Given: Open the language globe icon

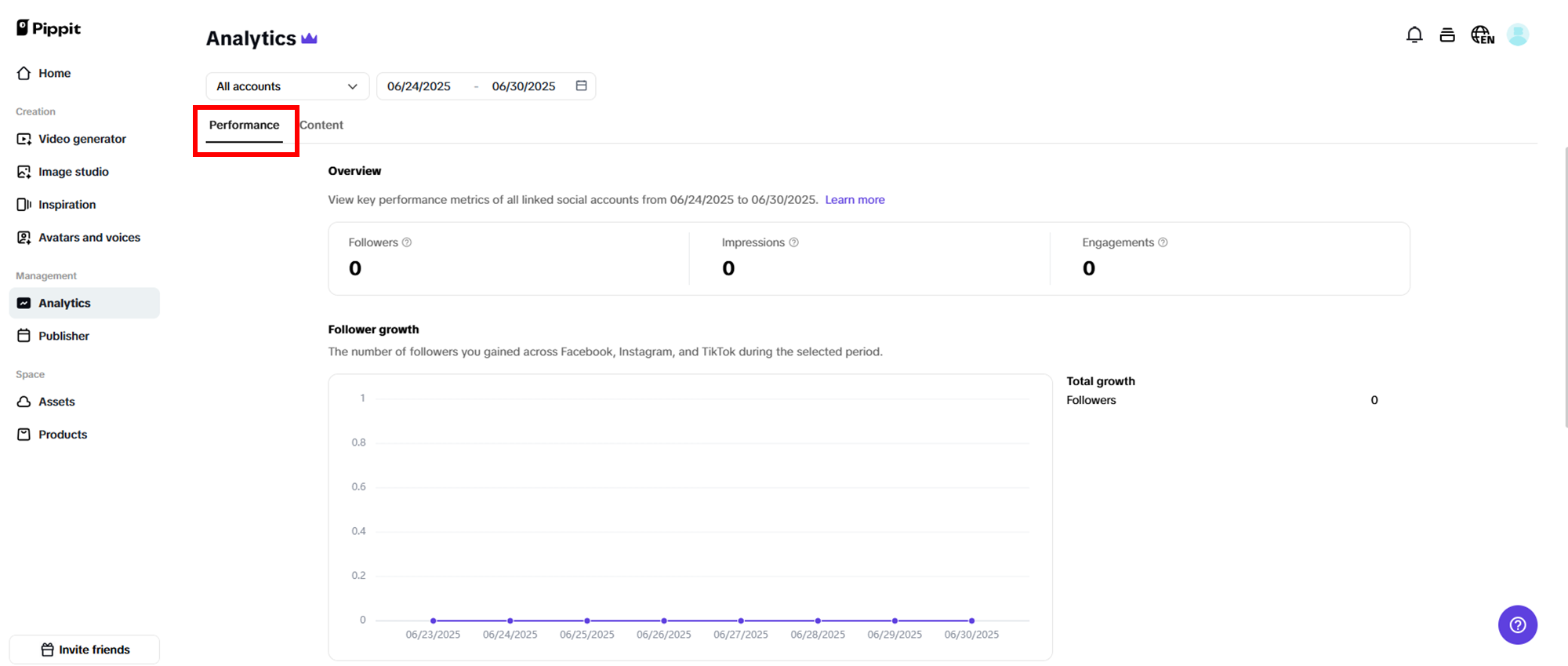Looking at the screenshot, I should (x=1482, y=35).
